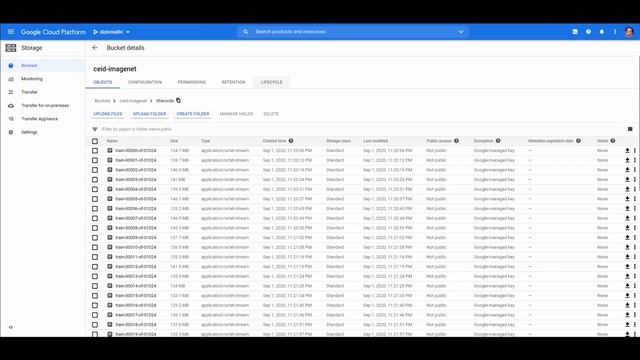Show help for Retention expiration date column
The image size is (640, 360).
(578, 141)
